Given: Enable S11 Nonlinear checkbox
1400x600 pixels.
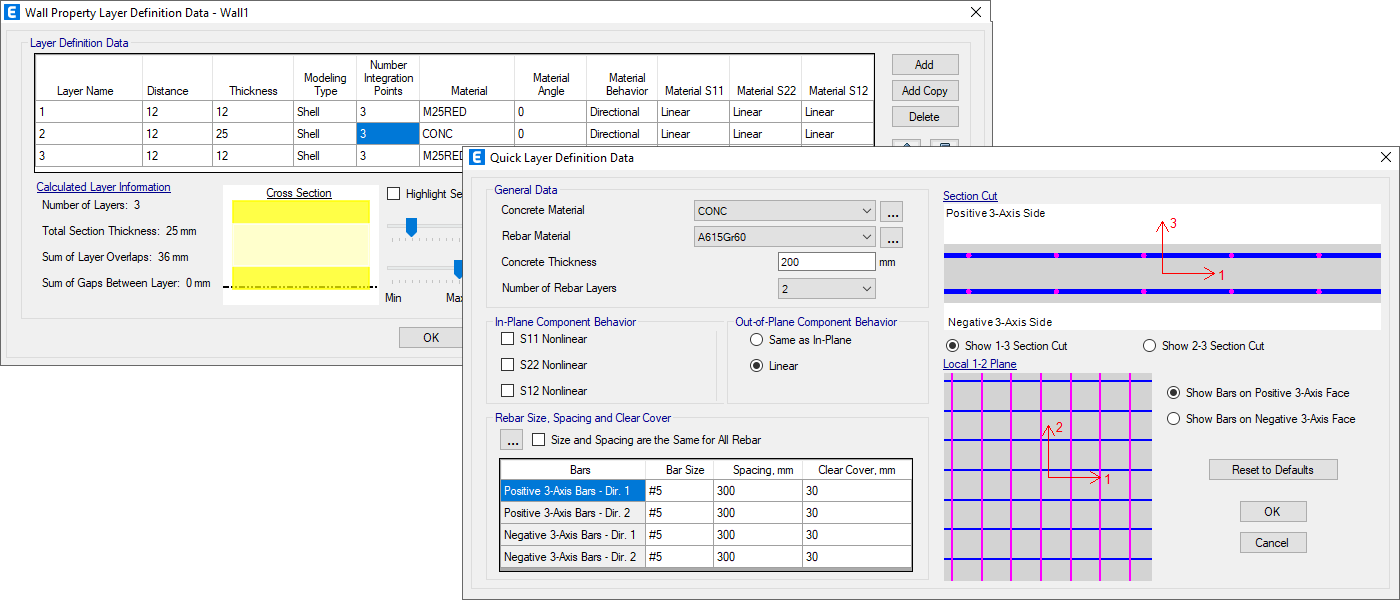Looking at the screenshot, I should 508,340.
